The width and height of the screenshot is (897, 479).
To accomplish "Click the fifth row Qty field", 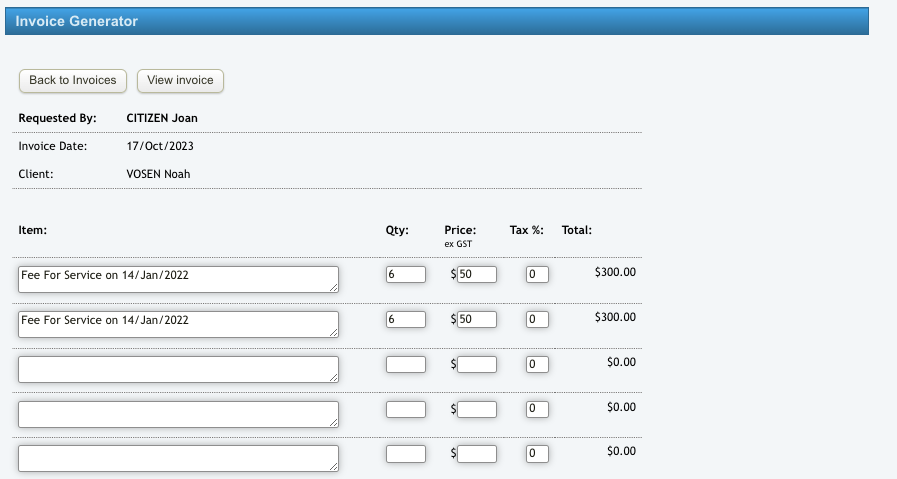I will pos(406,454).
